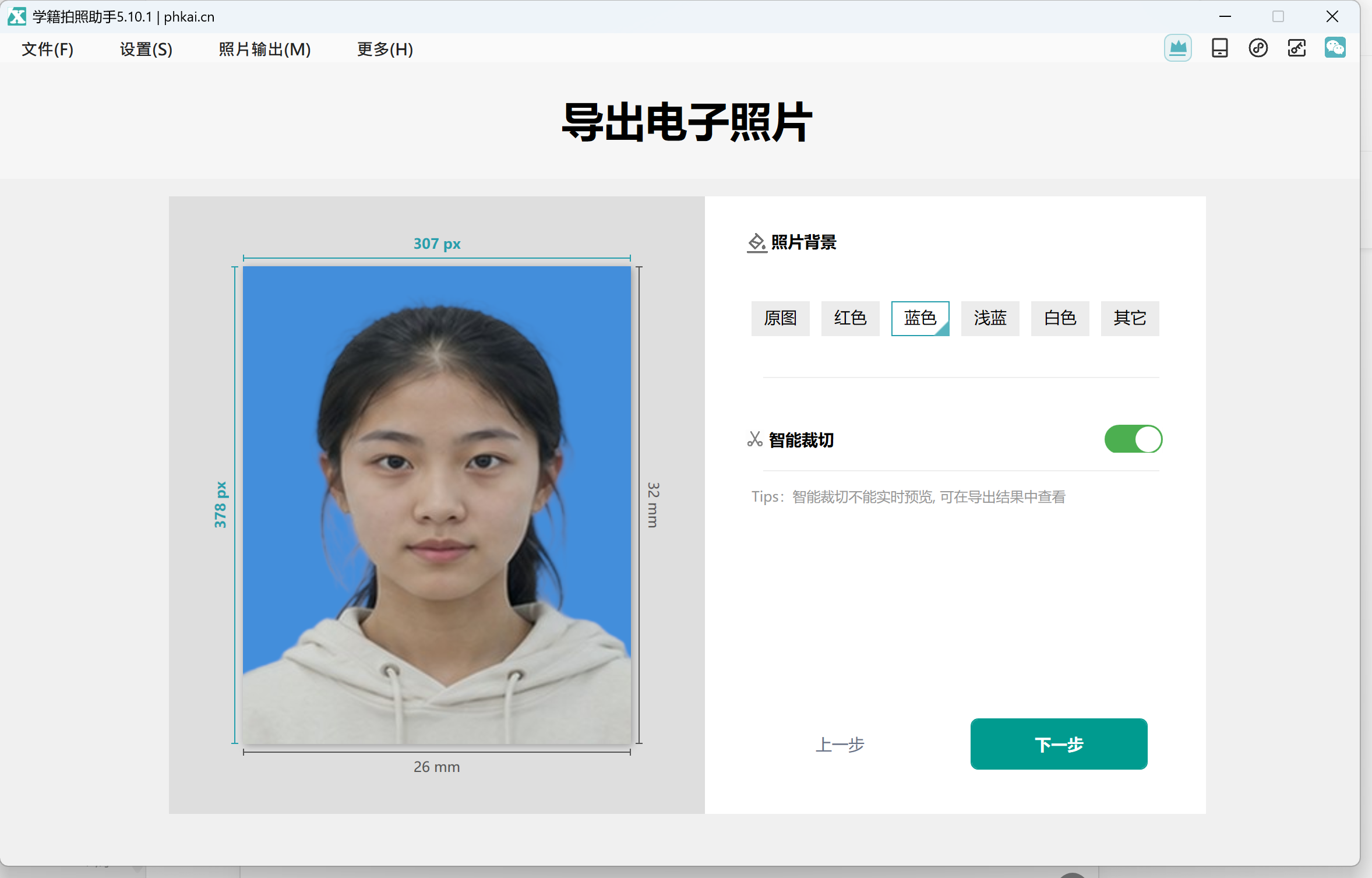The height and width of the screenshot is (878, 1372).
Task: Click the crown VIP membership icon
Action: click(1177, 48)
